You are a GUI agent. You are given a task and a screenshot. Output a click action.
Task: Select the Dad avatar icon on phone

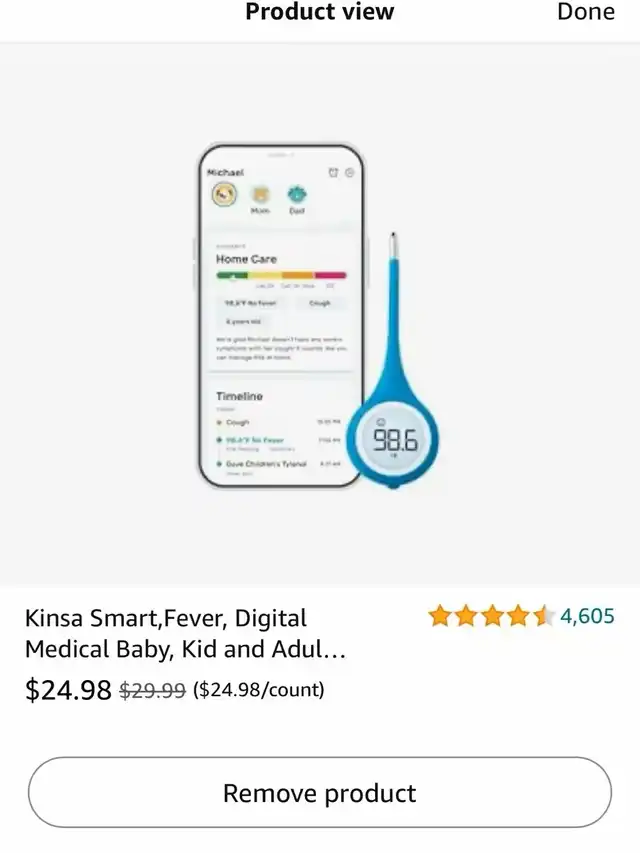click(x=297, y=194)
